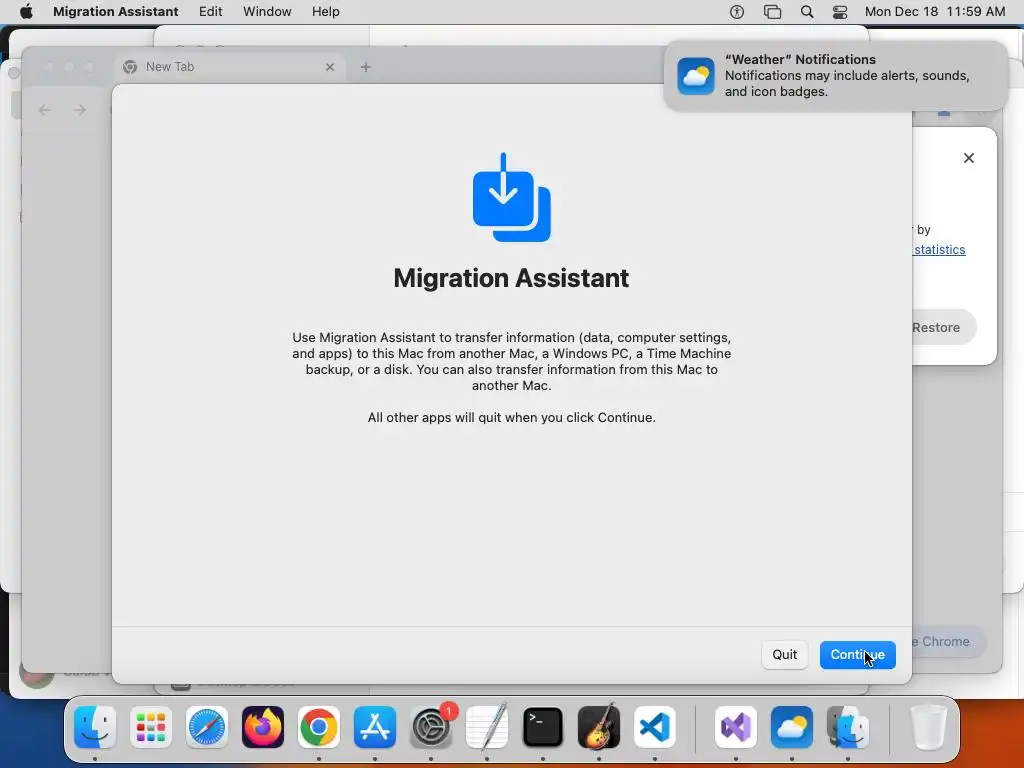Open App Store from the Dock
1024x768 pixels.
pyautogui.click(x=375, y=727)
